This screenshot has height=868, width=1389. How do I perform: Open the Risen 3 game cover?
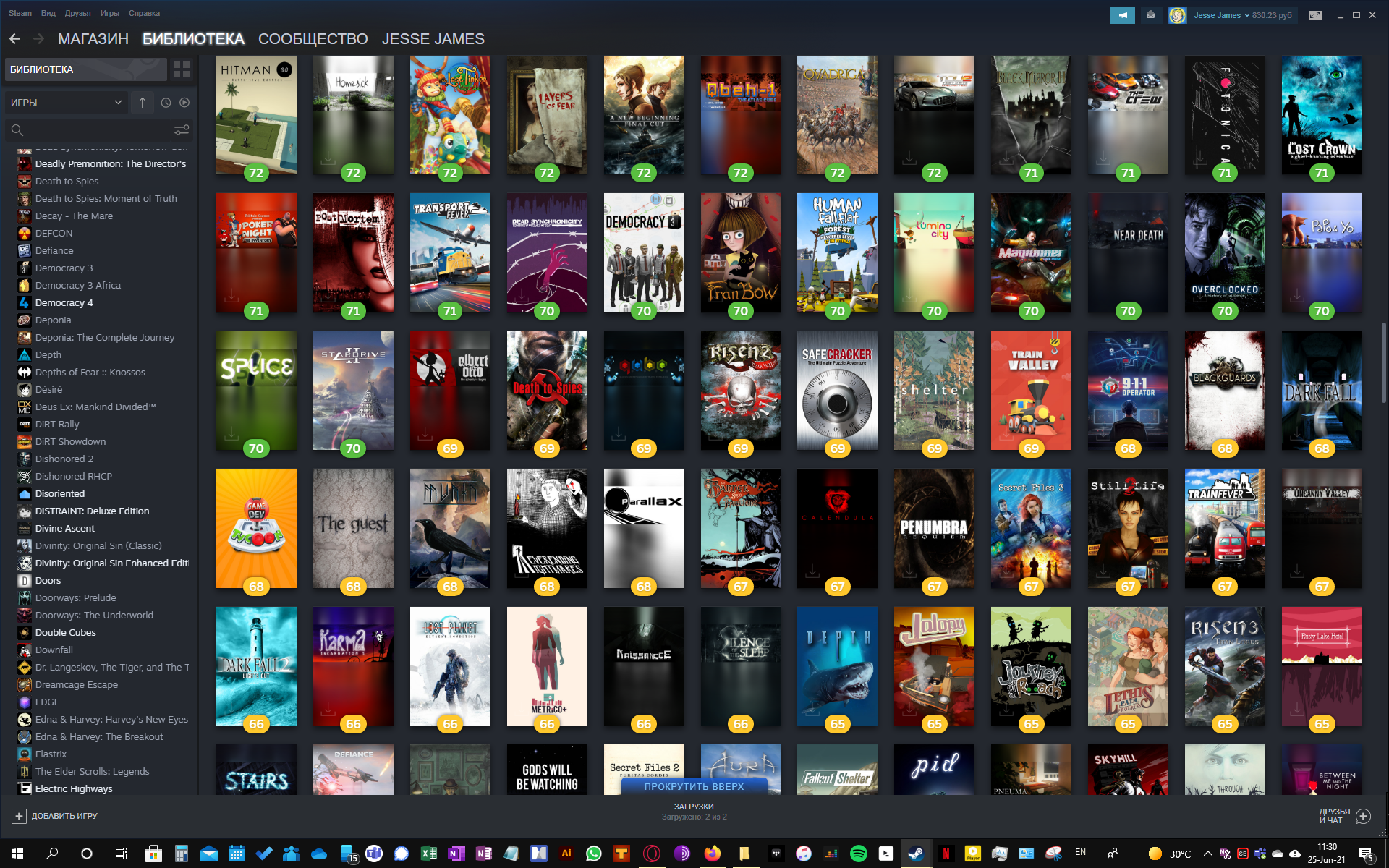1225,666
